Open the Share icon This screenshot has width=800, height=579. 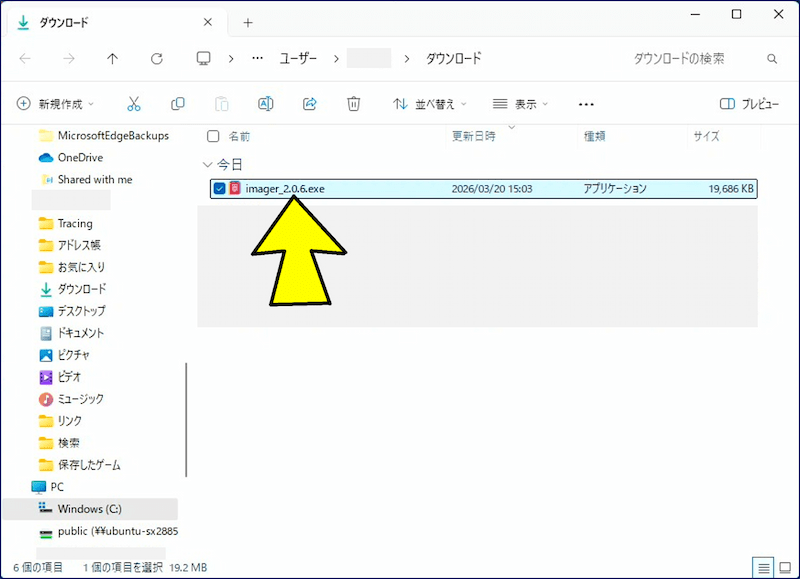pos(309,103)
